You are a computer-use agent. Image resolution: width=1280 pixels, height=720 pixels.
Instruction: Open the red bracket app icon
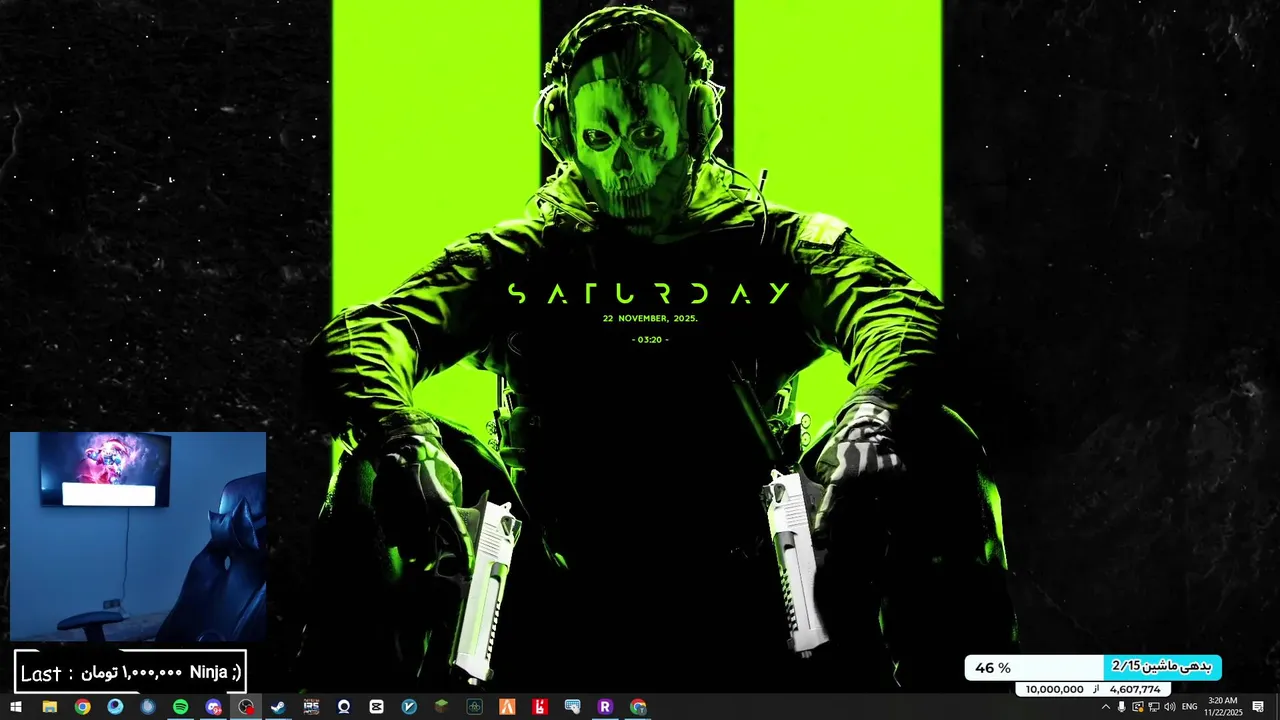[x=540, y=707]
